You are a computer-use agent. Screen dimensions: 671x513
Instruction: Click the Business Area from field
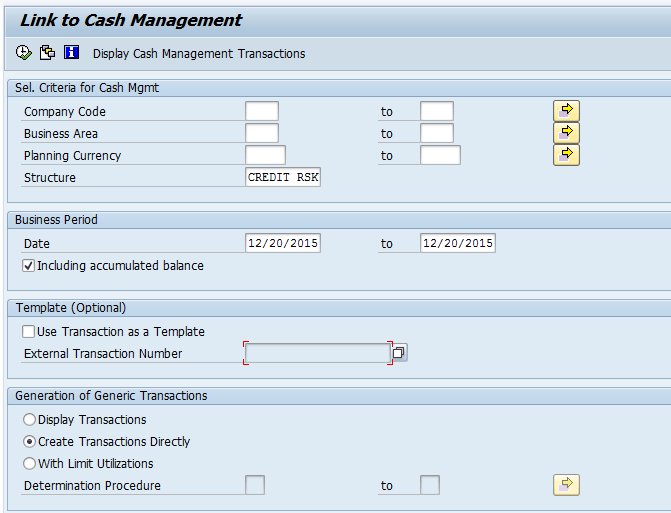[262, 134]
